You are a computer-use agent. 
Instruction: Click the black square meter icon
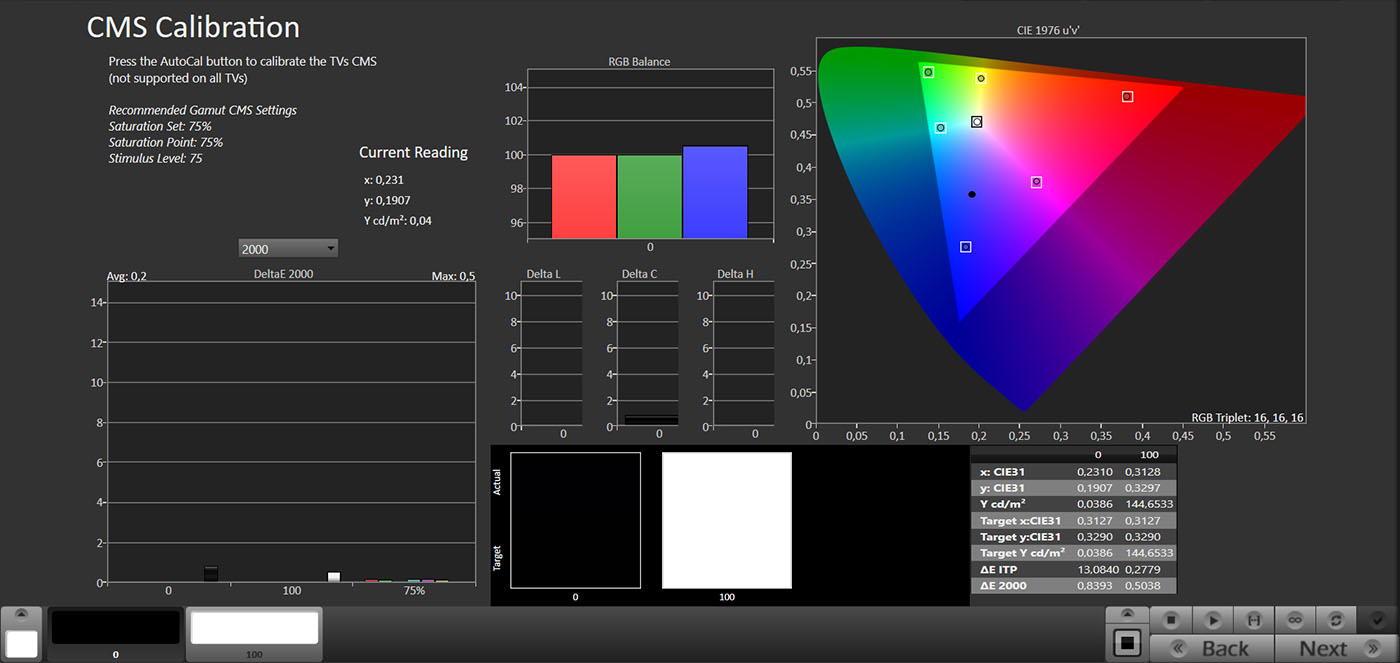pyautogui.click(x=1127, y=643)
